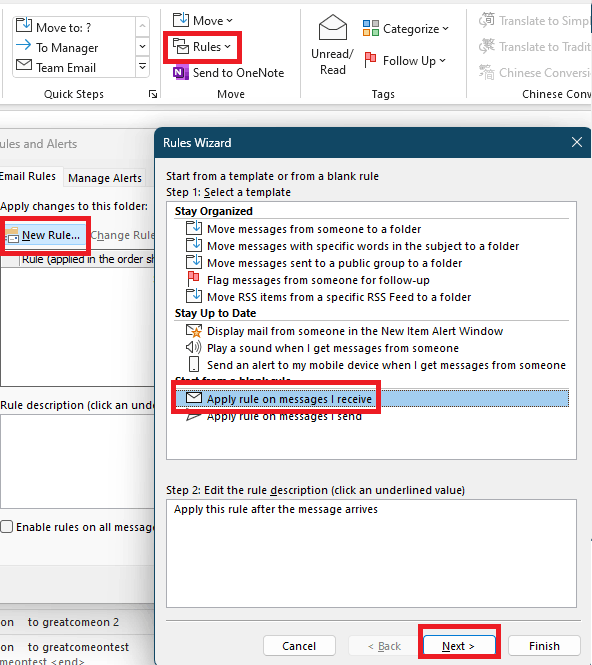Open the Follow Up flag dropdown
Image resolution: width=592 pixels, height=665 pixels.
click(x=405, y=61)
